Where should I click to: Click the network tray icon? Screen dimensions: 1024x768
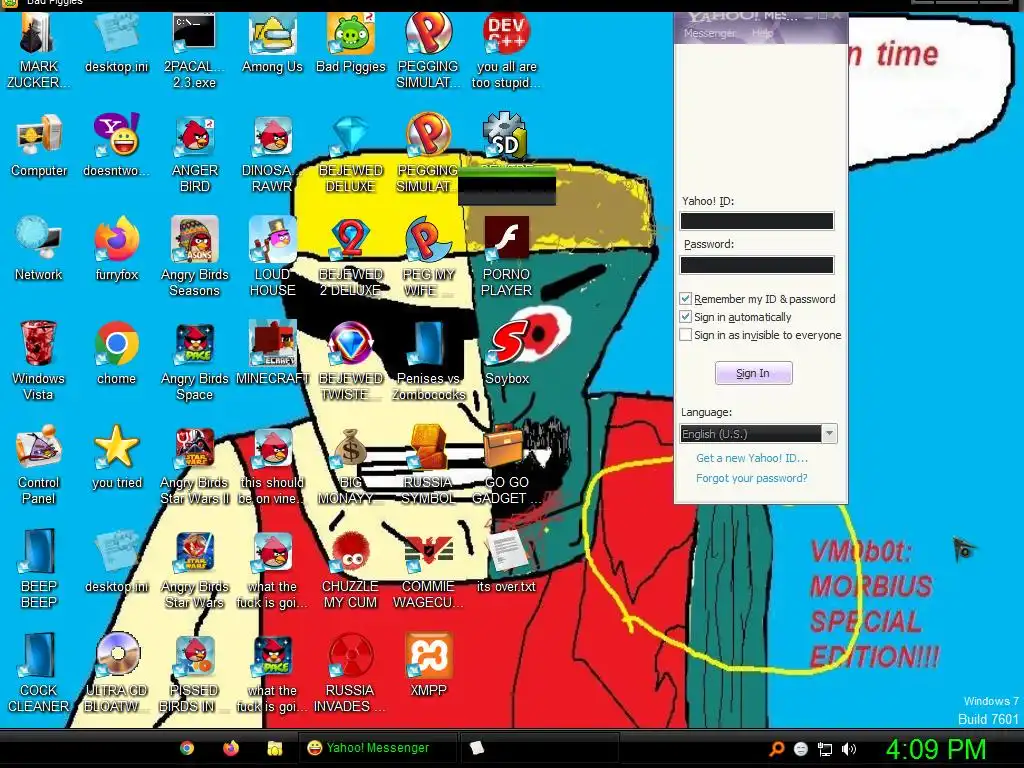point(825,750)
